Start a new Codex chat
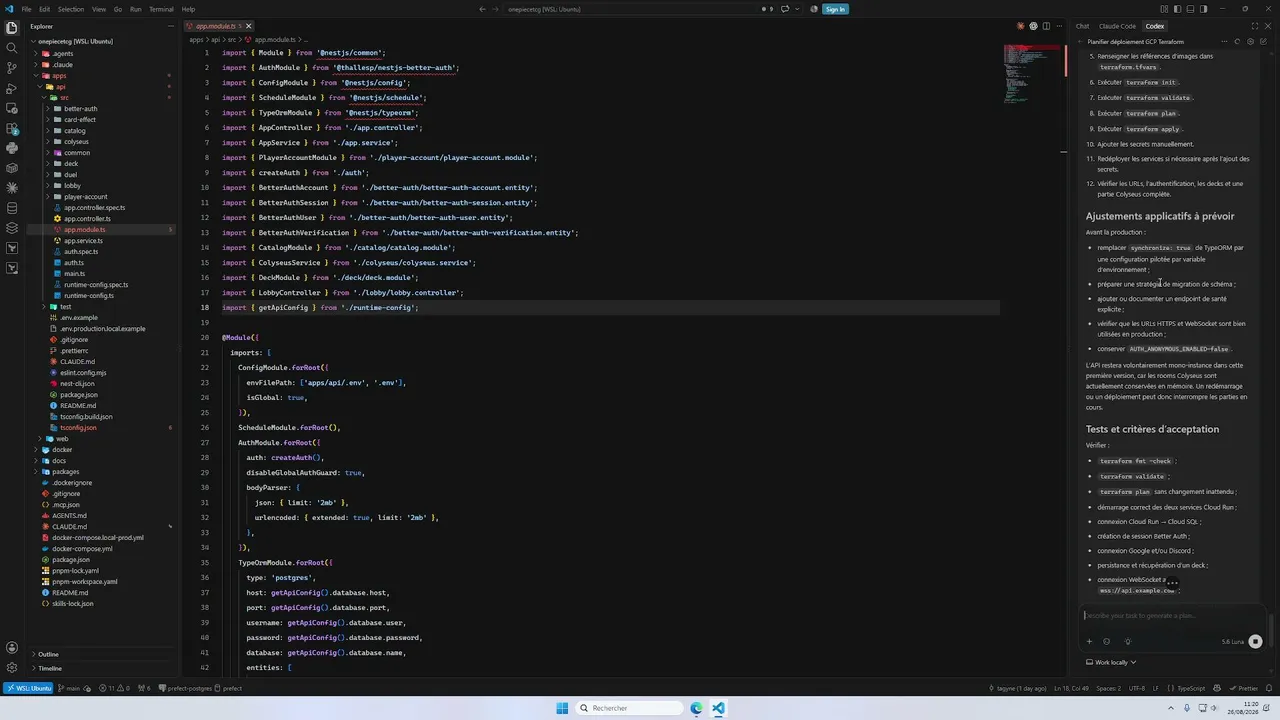Image resolution: width=1280 pixels, height=720 pixels. click(1264, 42)
